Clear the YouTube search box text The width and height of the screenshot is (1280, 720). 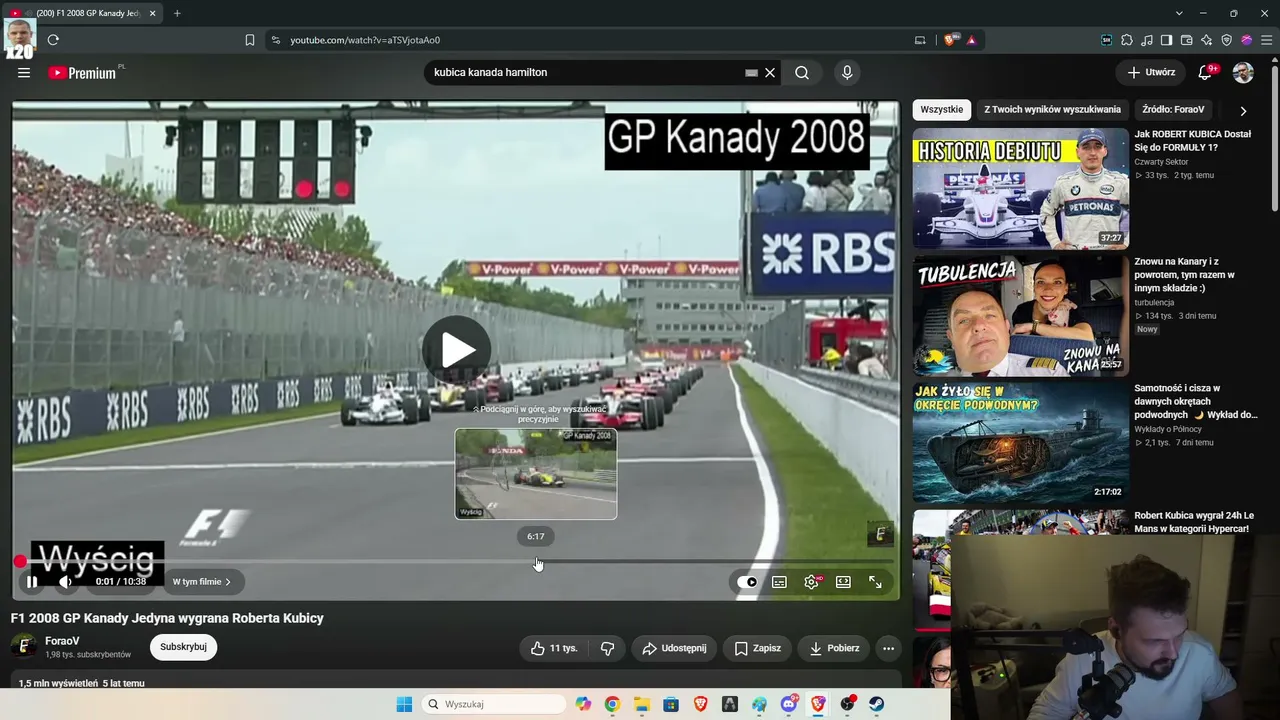click(x=770, y=73)
